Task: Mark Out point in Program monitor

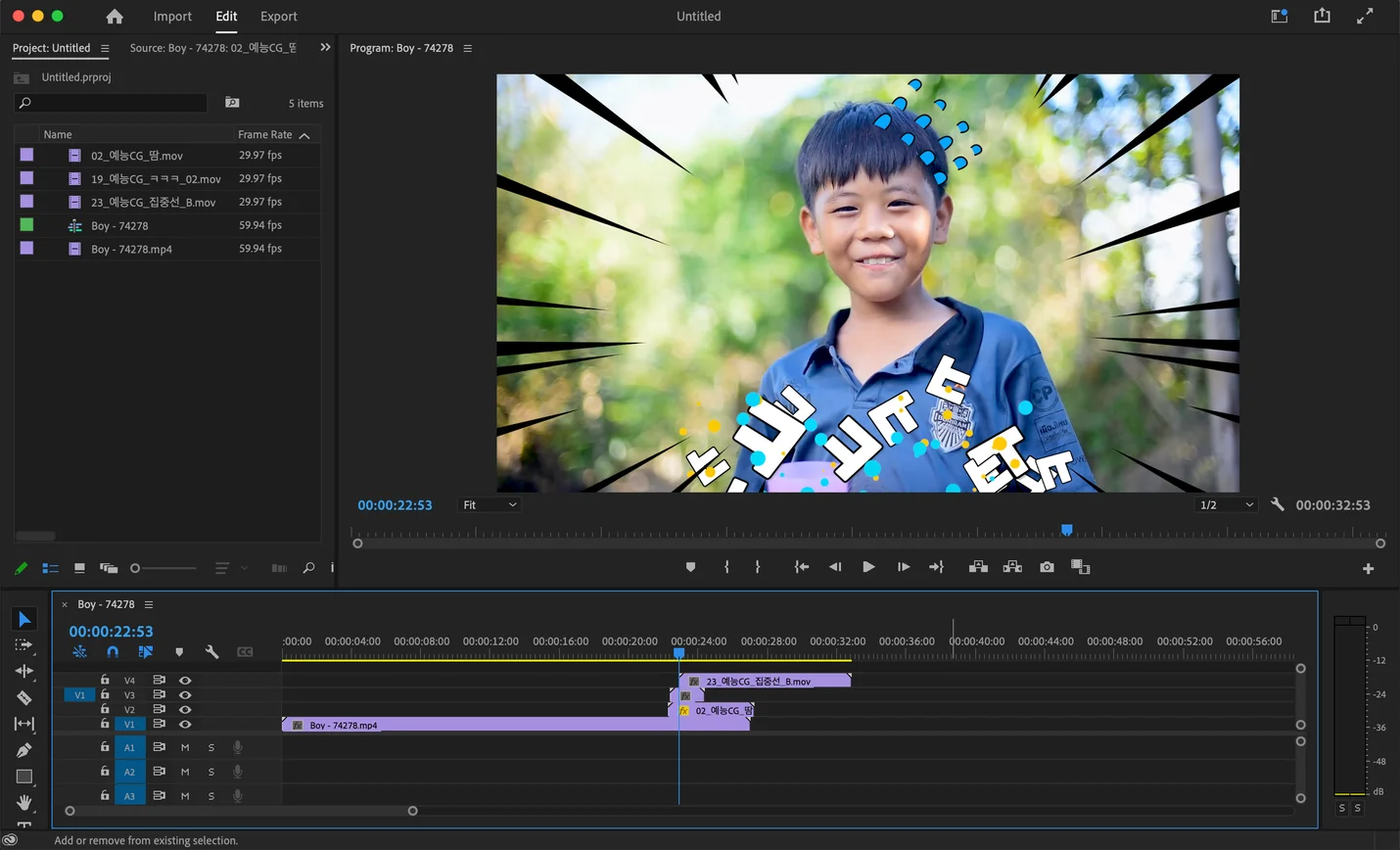Action: 758,567
